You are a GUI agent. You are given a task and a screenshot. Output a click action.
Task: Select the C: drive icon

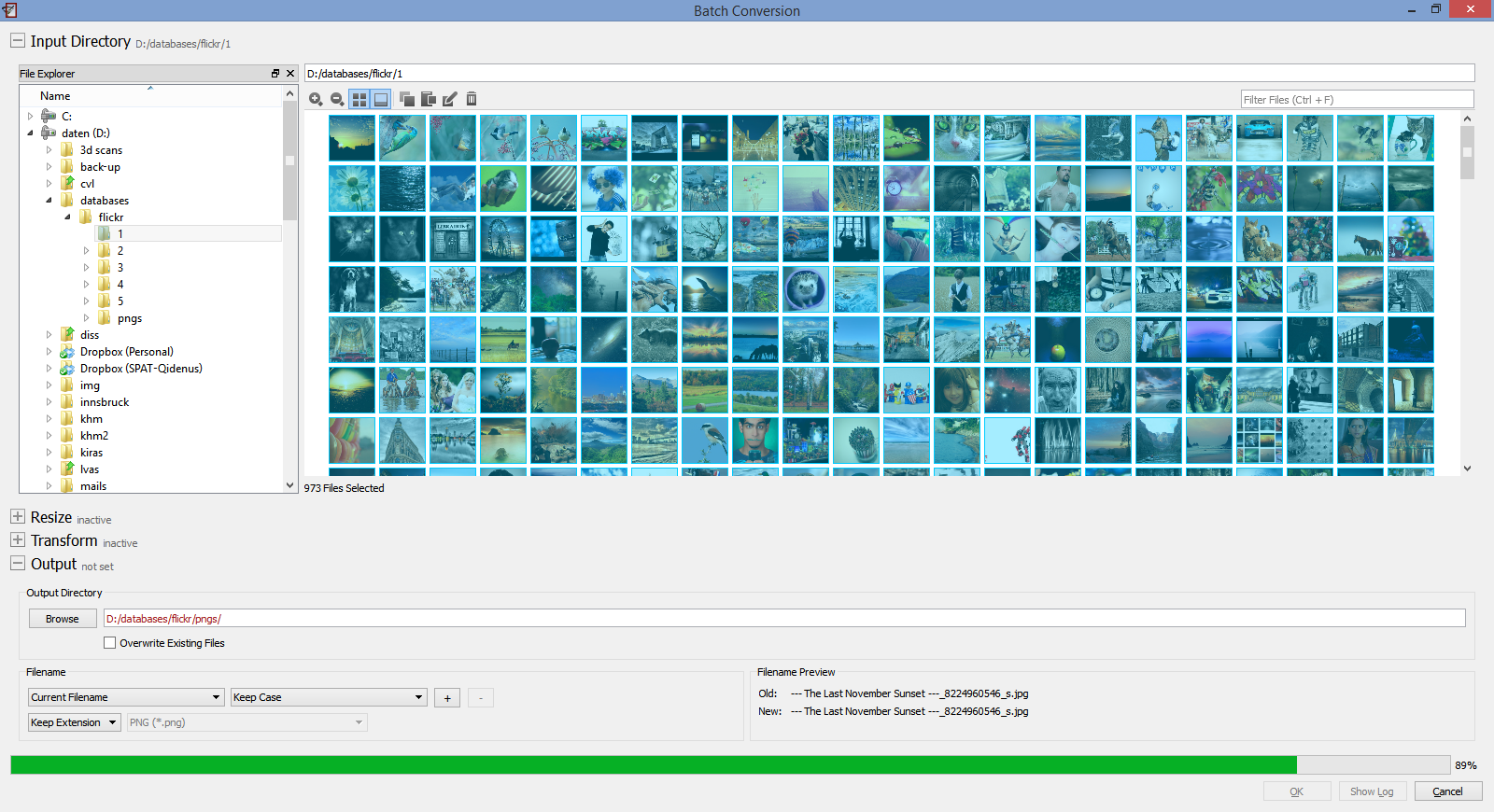click(x=49, y=116)
